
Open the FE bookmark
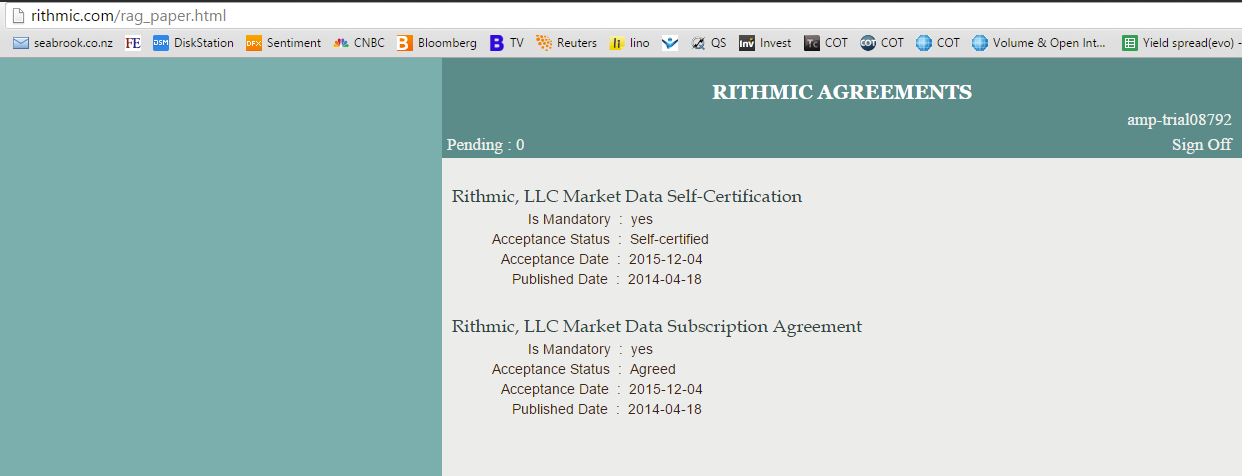click(133, 43)
